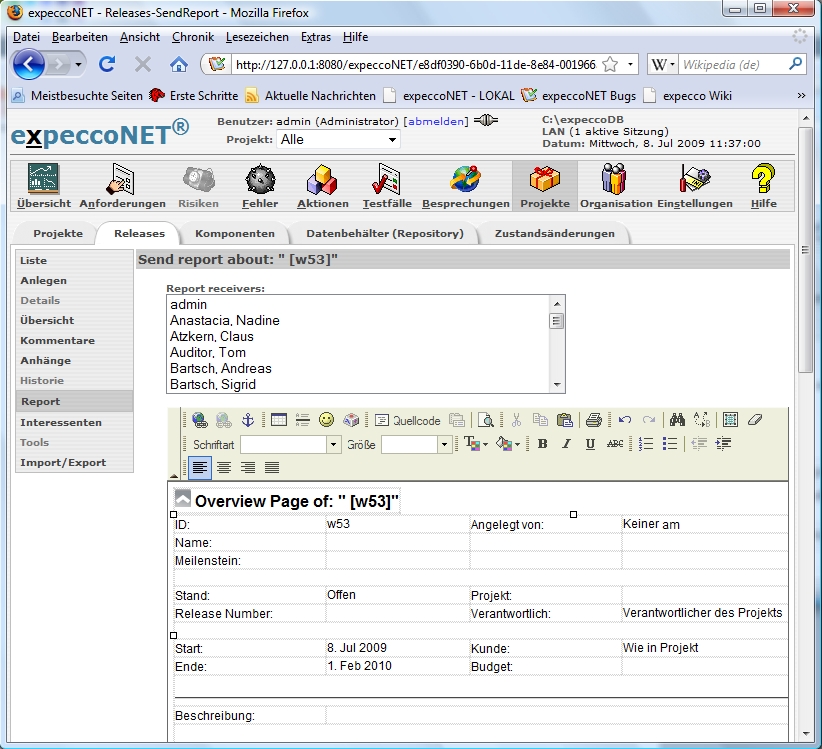Click the printer icon in editor toolbar
The height and width of the screenshot is (749, 822).
(593, 420)
